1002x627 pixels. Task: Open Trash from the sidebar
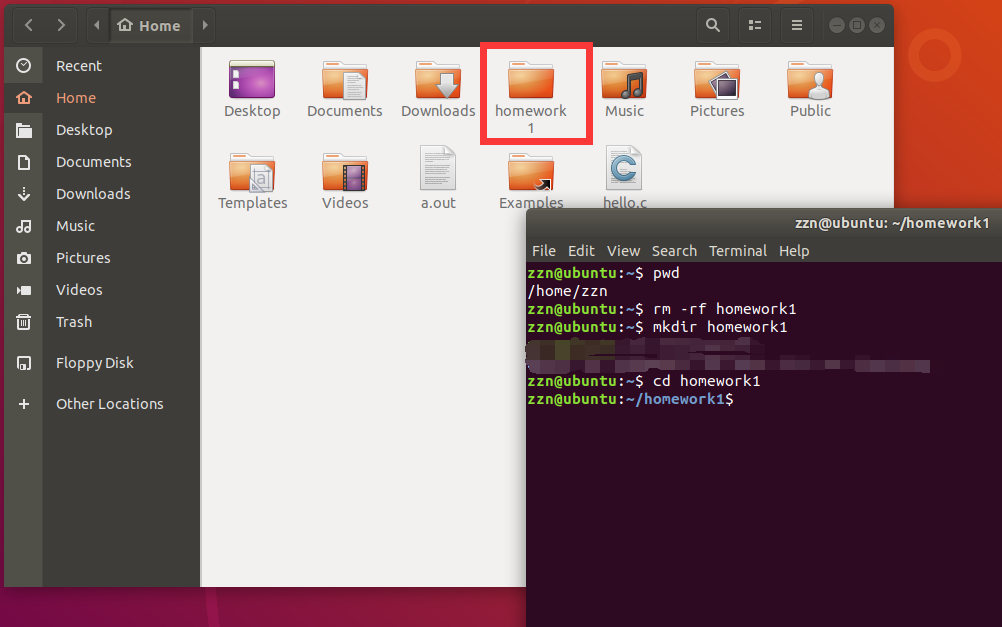(x=102, y=321)
